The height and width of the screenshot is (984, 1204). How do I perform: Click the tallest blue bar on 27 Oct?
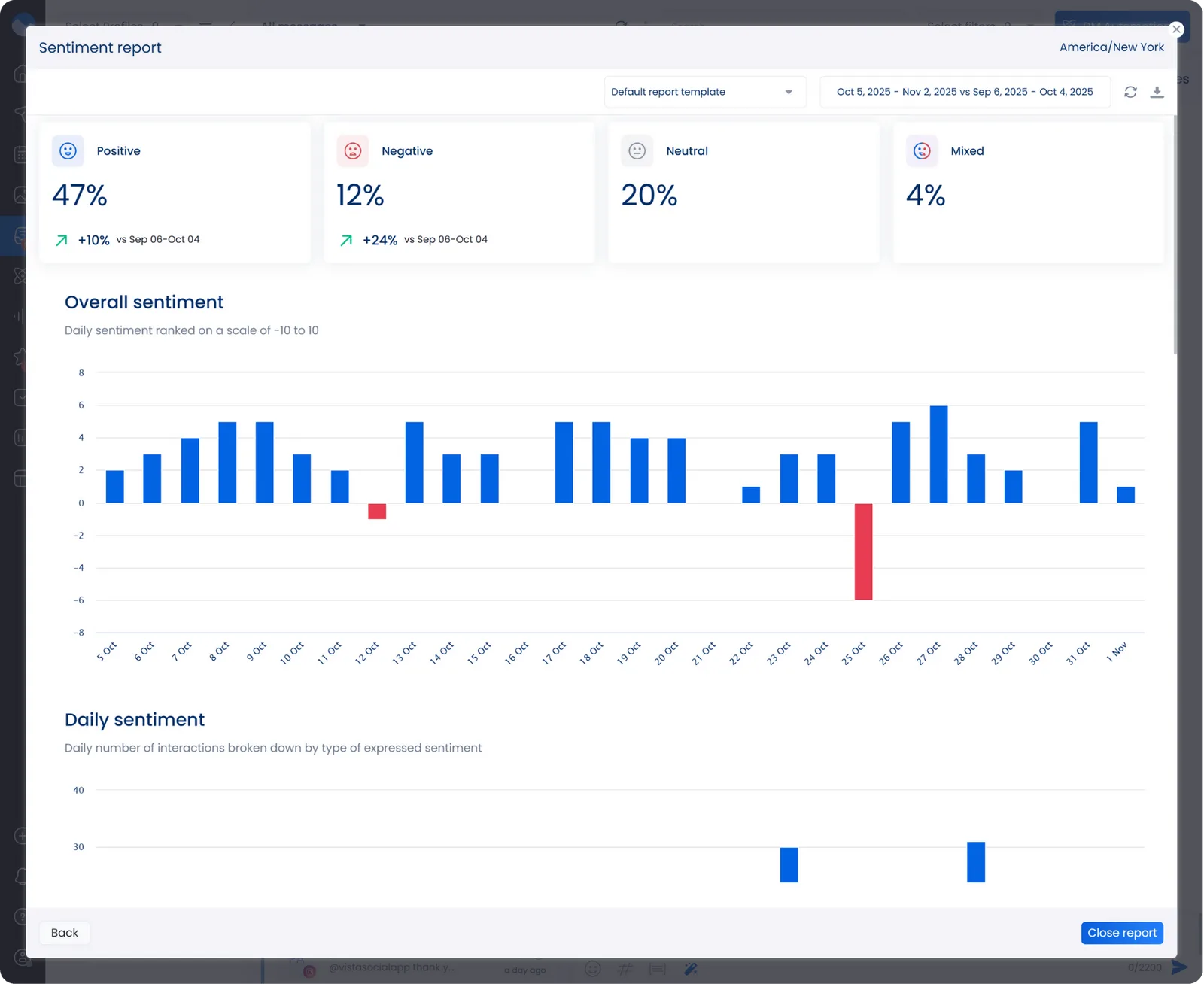[938, 454]
